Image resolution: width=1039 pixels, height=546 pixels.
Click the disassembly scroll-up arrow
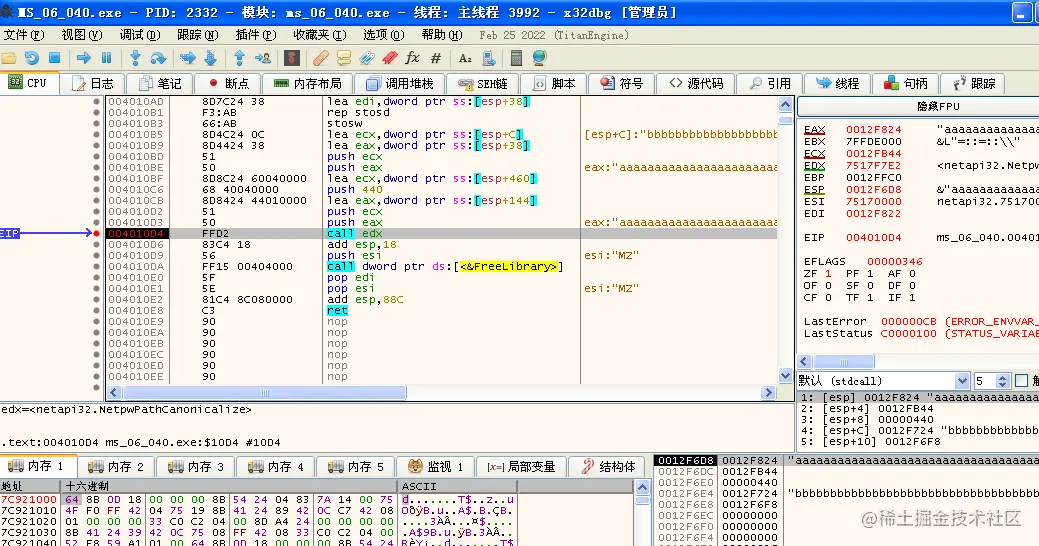click(785, 104)
